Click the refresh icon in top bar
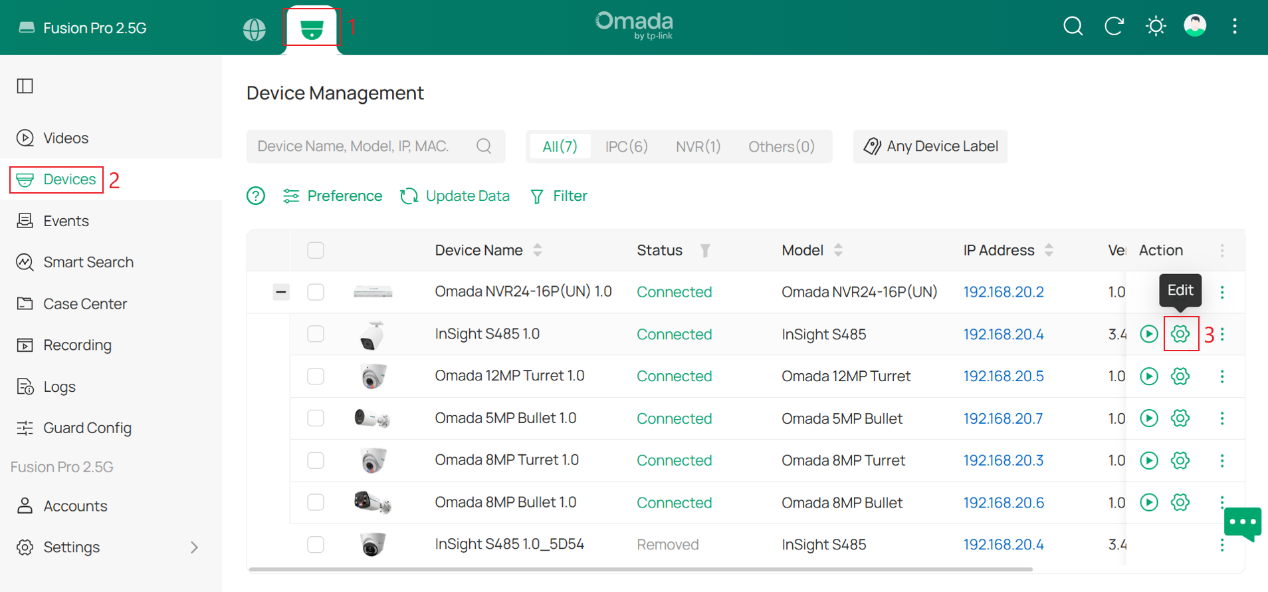 (x=1114, y=27)
